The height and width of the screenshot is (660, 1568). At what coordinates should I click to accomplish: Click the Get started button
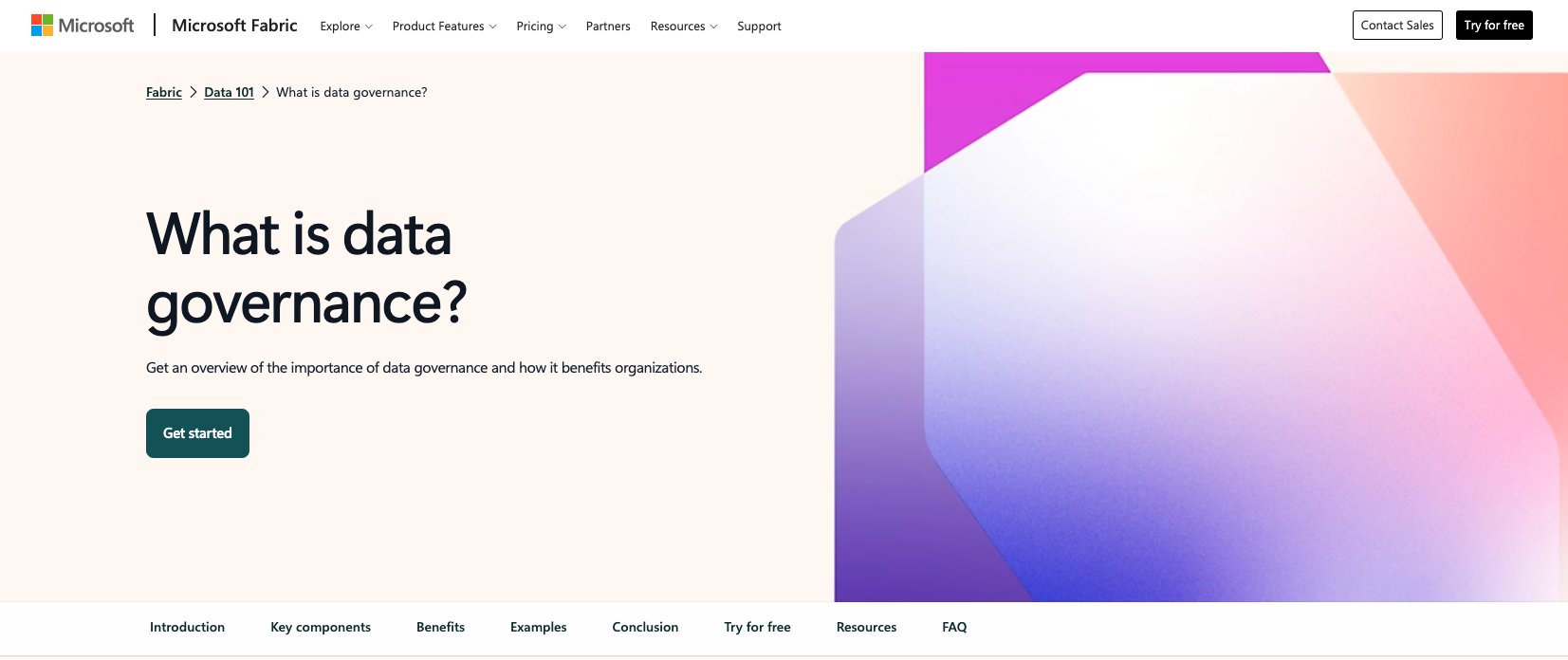tap(197, 433)
